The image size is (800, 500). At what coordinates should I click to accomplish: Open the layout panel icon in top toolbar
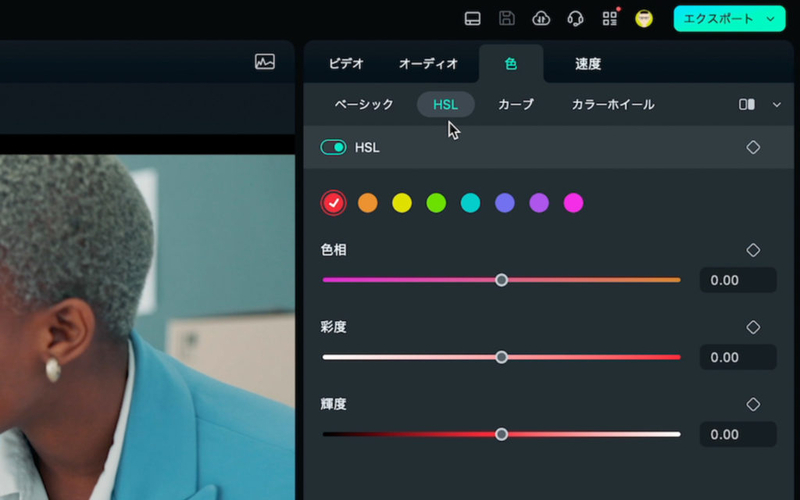click(472, 19)
